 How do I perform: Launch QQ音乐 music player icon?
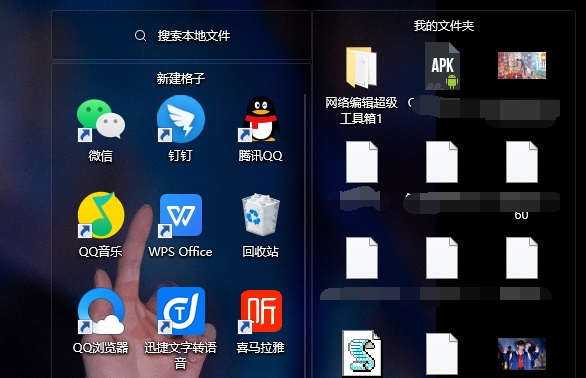(101, 215)
